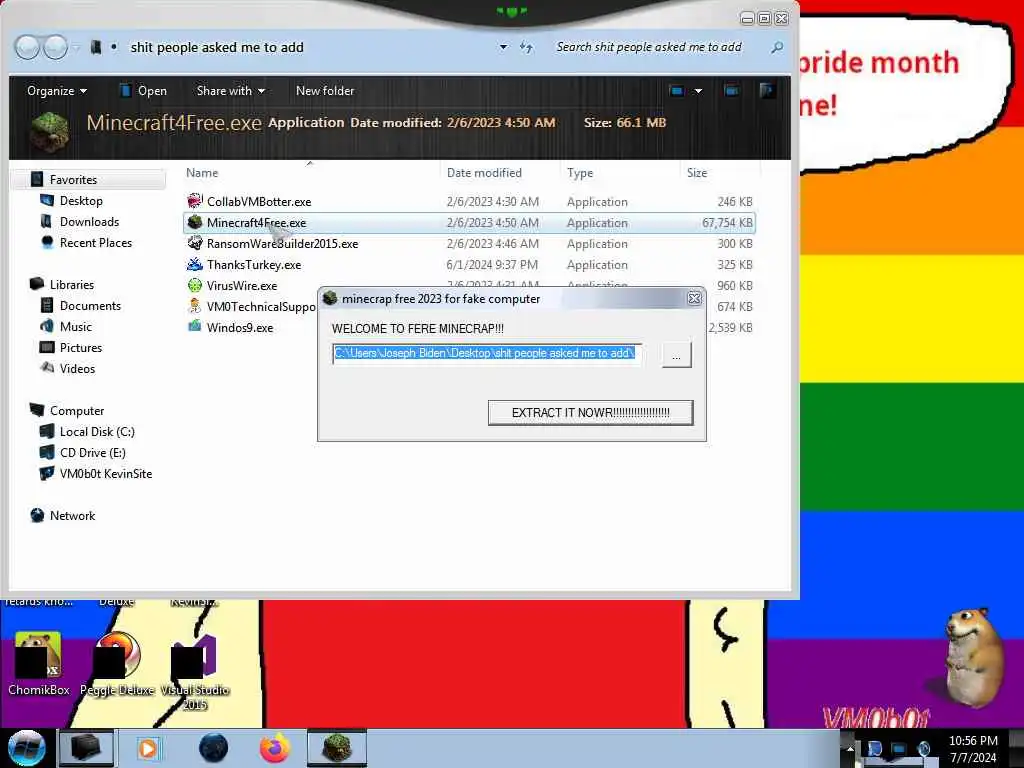The height and width of the screenshot is (768, 1024).
Task: Open the Visual Studio 2015 desktop shortcut
Action: [x=195, y=673]
